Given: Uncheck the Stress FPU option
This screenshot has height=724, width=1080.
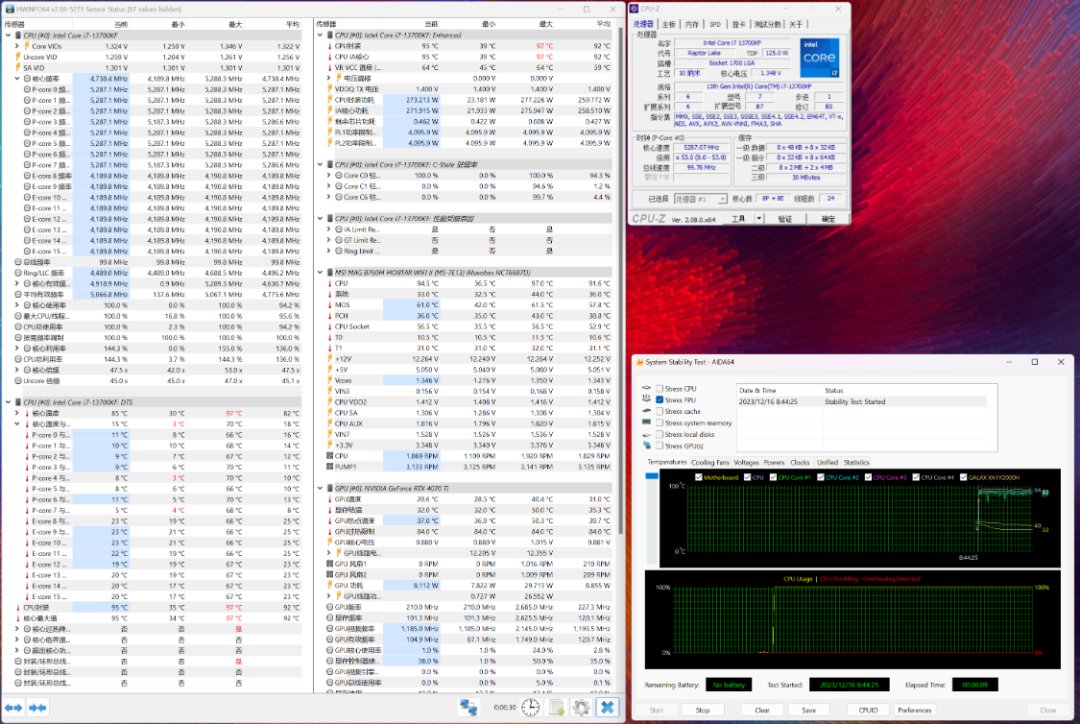Looking at the screenshot, I should tap(659, 400).
